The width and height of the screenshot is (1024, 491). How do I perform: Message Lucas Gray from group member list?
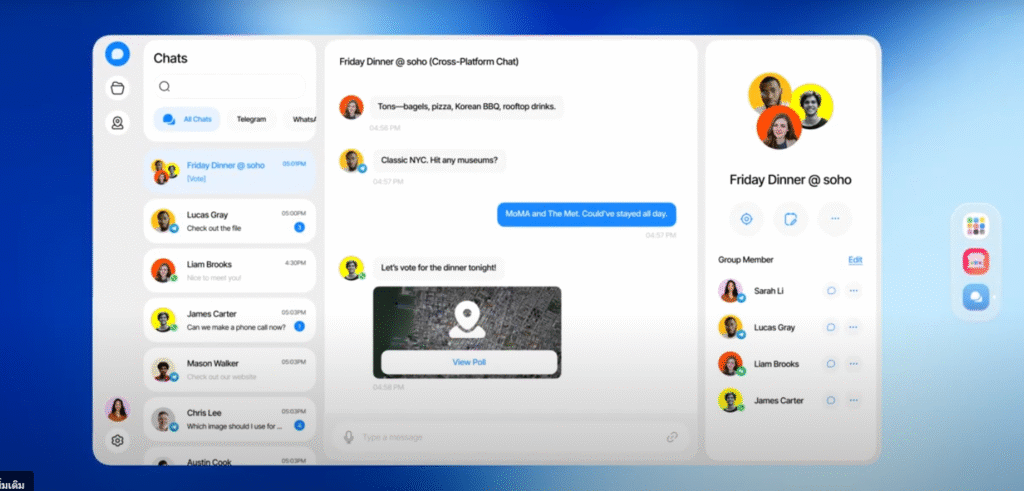pyautogui.click(x=829, y=327)
